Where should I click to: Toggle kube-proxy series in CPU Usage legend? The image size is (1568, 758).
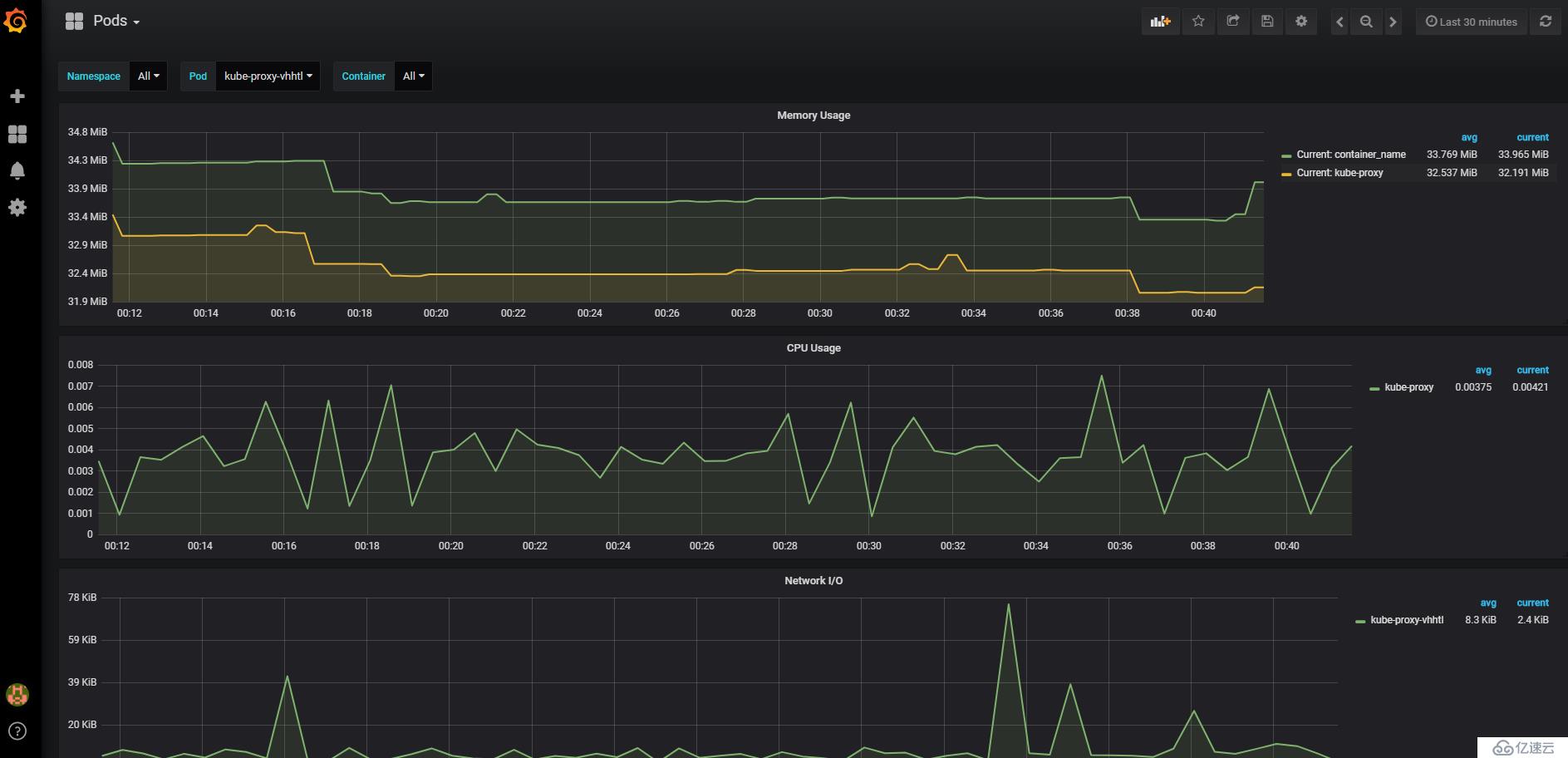(1408, 387)
